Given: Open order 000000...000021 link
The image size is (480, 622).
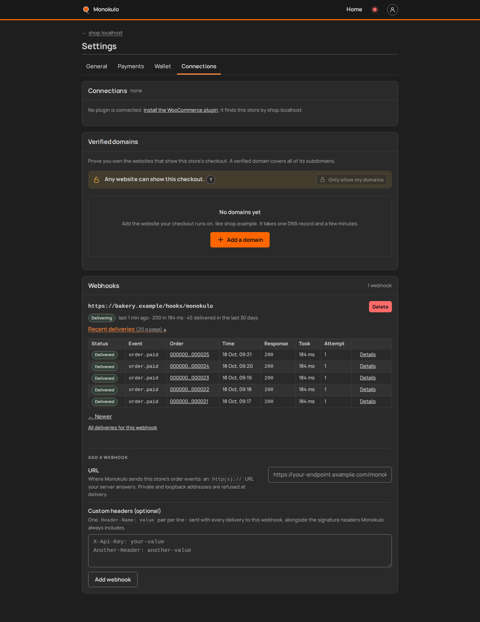Looking at the screenshot, I should (189, 401).
